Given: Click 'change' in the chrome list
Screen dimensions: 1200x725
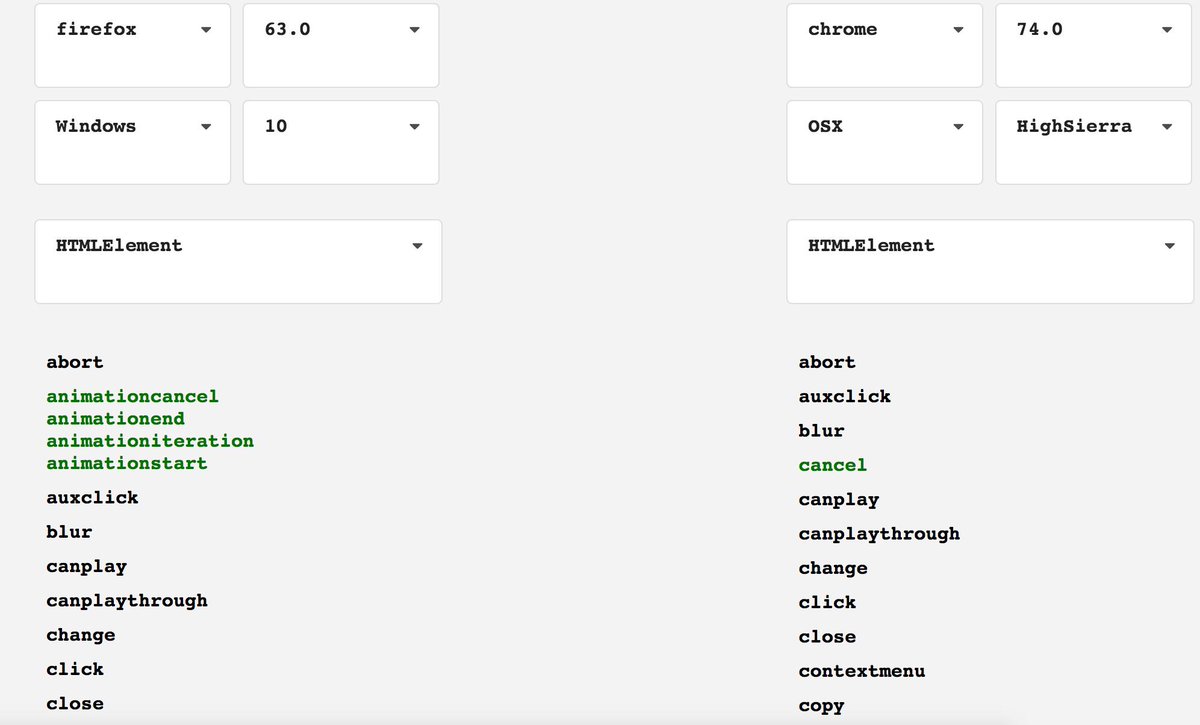Looking at the screenshot, I should pyautogui.click(x=833, y=568).
